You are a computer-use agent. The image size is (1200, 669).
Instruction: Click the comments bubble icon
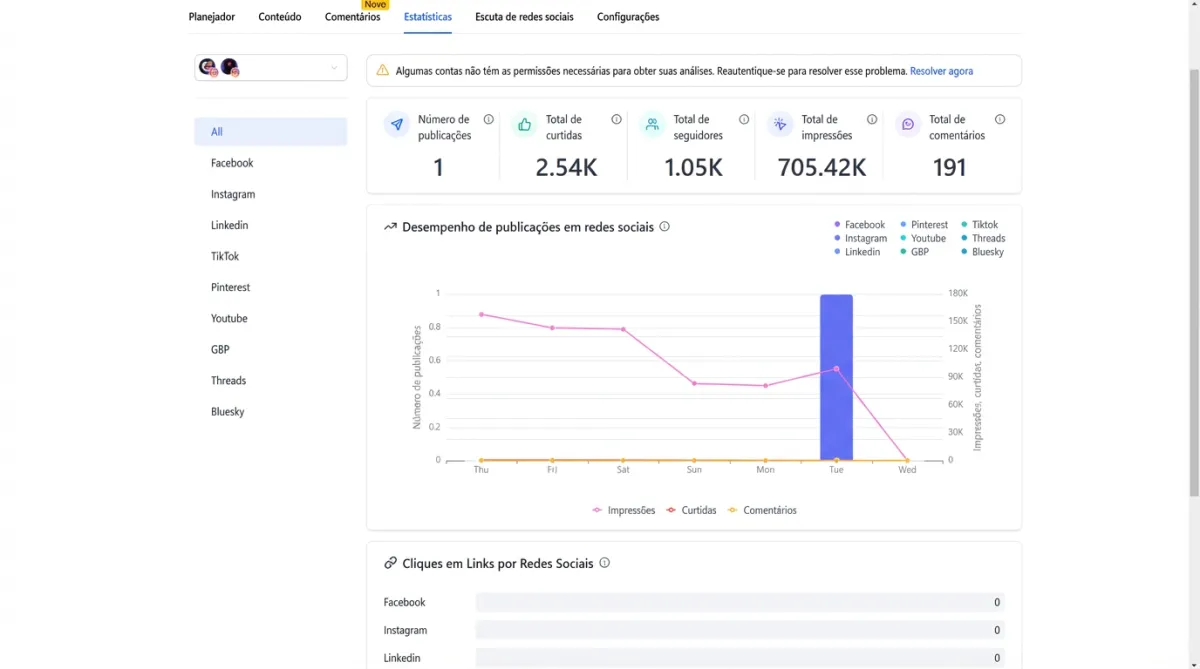pyautogui.click(x=908, y=125)
